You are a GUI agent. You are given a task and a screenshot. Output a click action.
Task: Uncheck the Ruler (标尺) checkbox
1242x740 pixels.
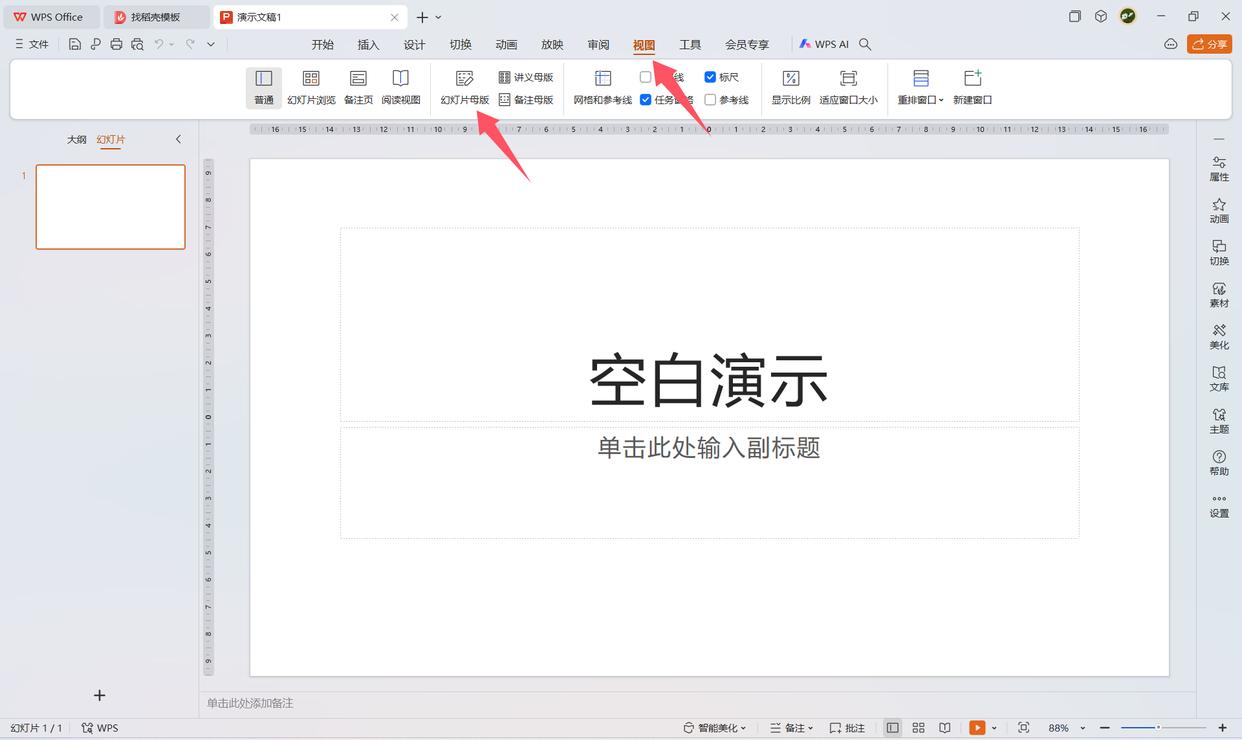[710, 77]
